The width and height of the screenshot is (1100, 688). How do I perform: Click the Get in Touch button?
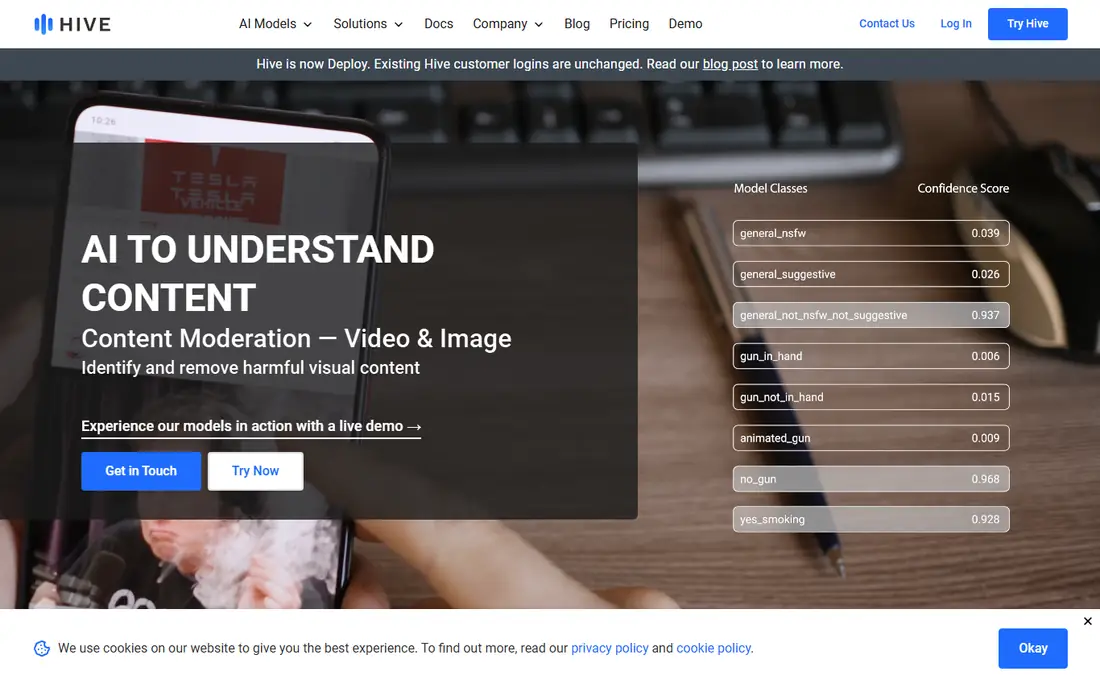pos(141,471)
